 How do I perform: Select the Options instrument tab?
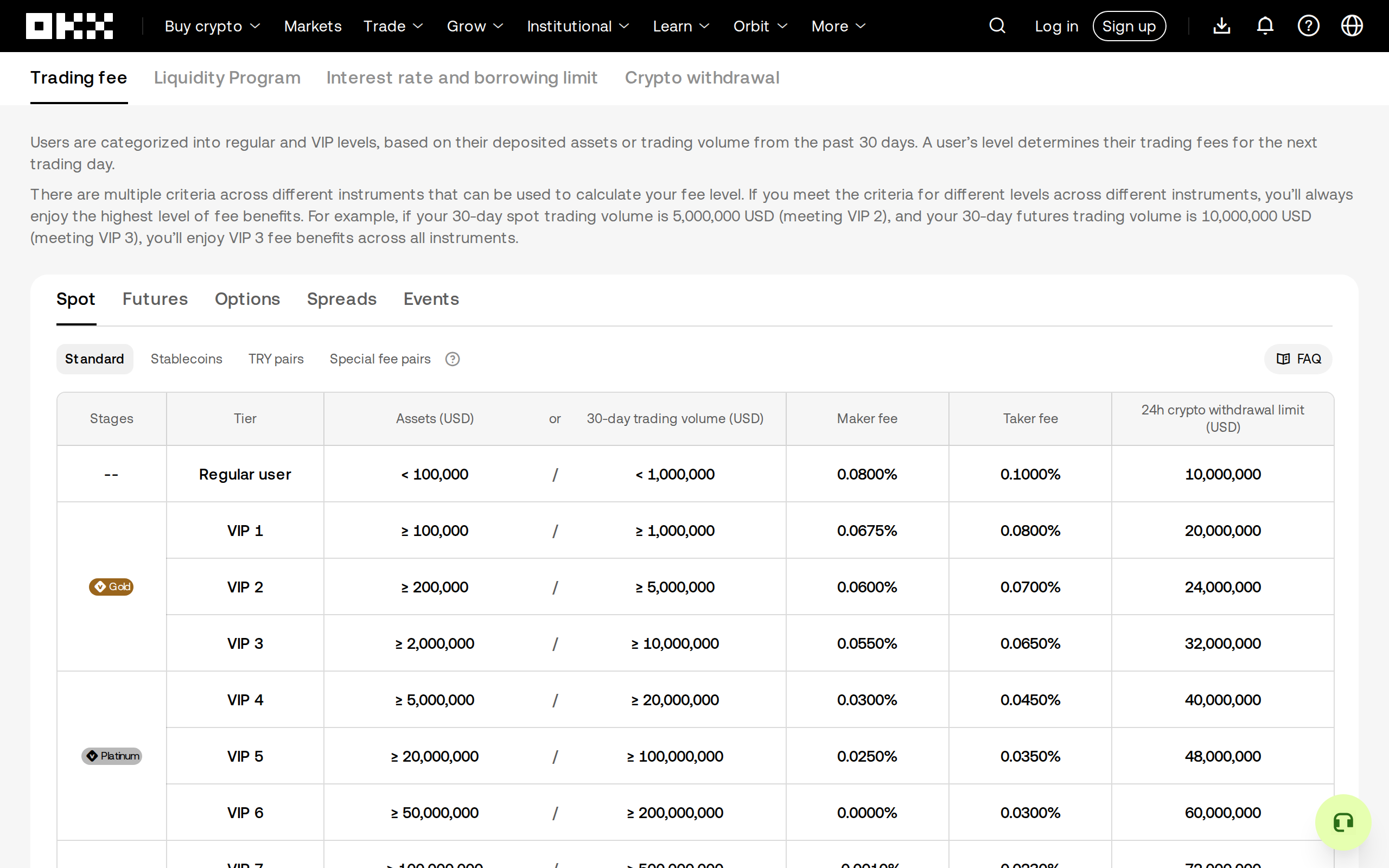tap(247, 299)
